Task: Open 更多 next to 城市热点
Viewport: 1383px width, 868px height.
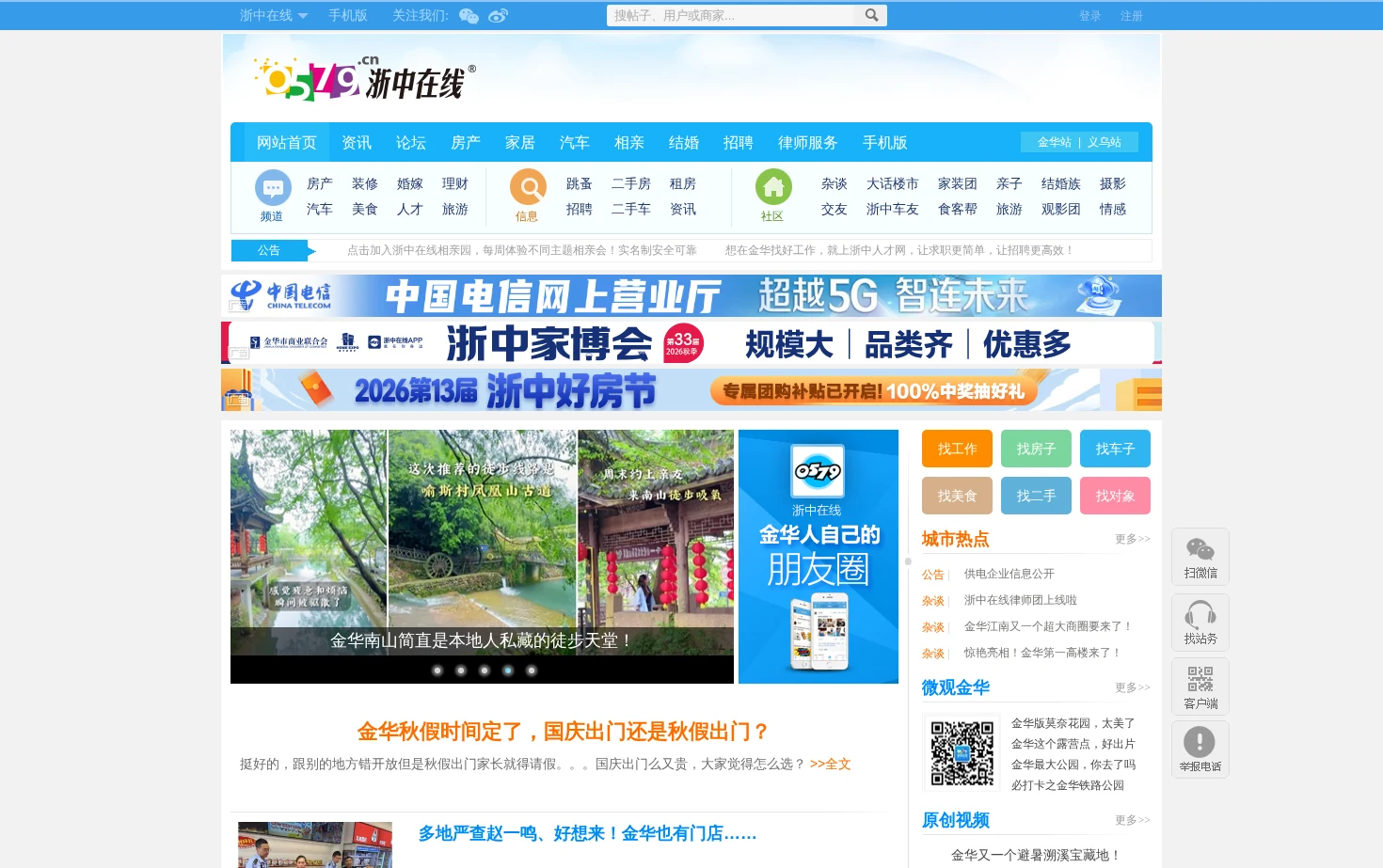Action: [1133, 539]
